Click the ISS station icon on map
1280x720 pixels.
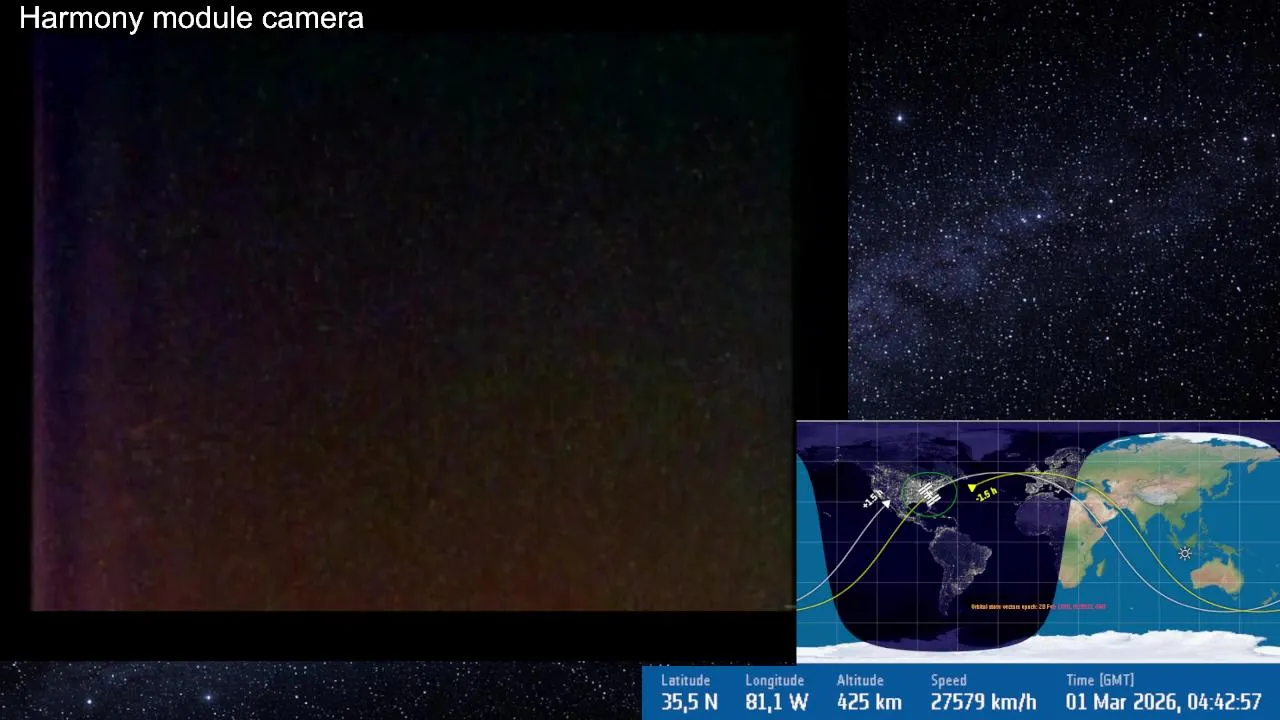pyautogui.click(x=929, y=493)
